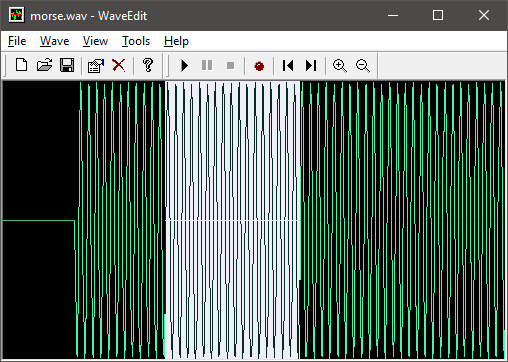Open the wave properties dialog icon
Image resolution: width=508 pixels, height=362 pixels.
[x=96, y=65]
